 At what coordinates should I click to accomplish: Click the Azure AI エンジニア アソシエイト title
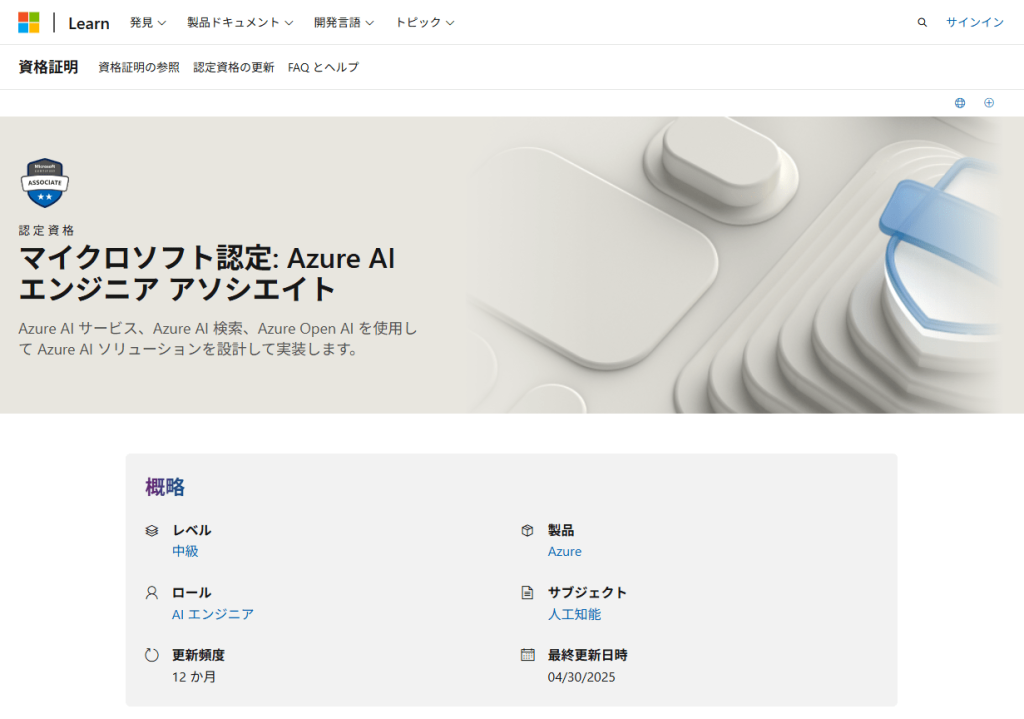point(207,274)
